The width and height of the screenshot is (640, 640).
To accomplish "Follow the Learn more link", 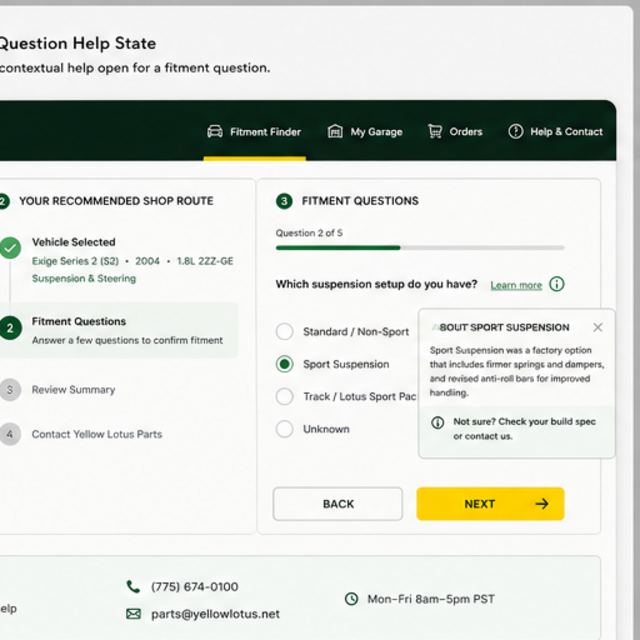I will (516, 285).
